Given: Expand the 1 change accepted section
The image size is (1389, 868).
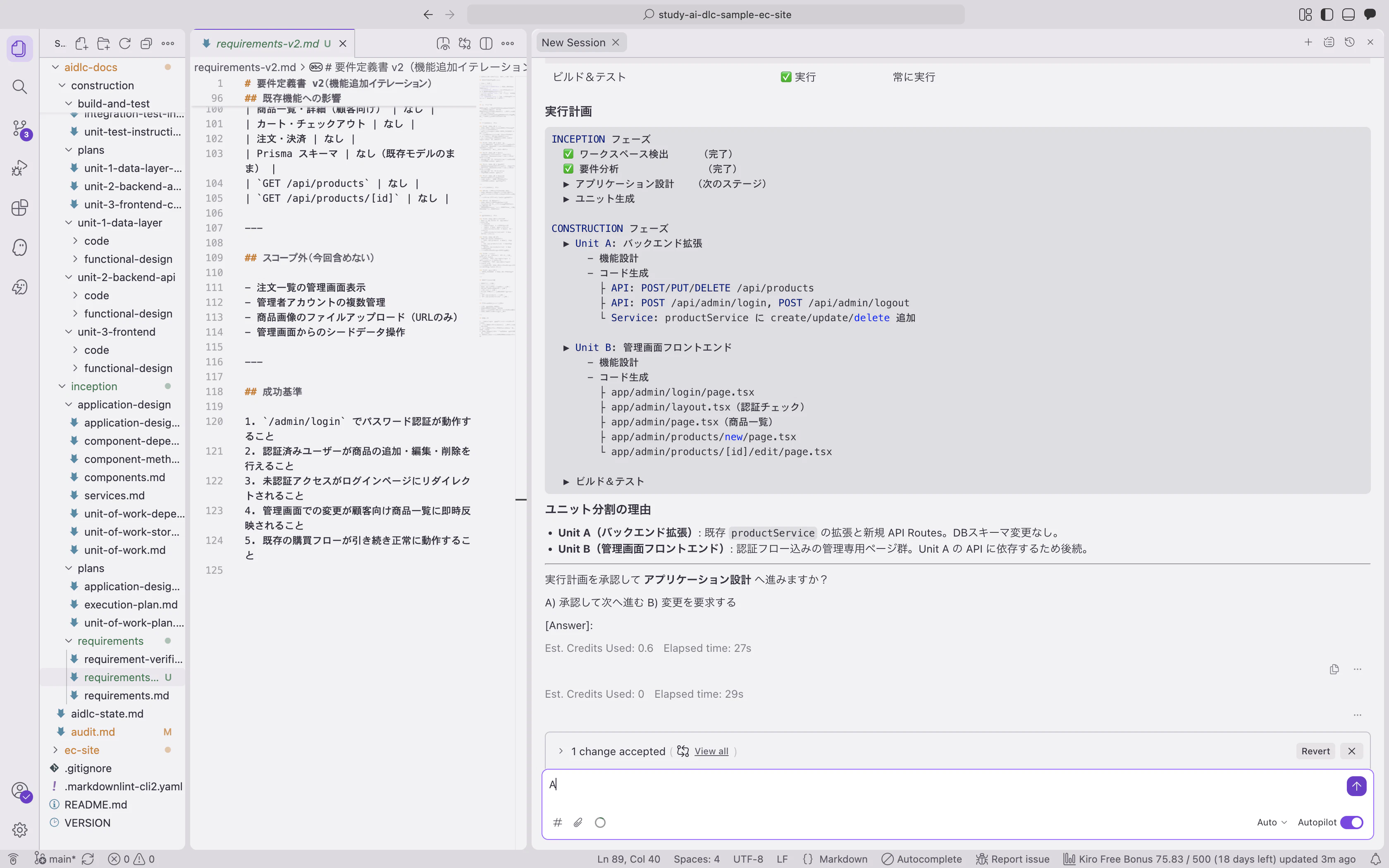Looking at the screenshot, I should 561,751.
